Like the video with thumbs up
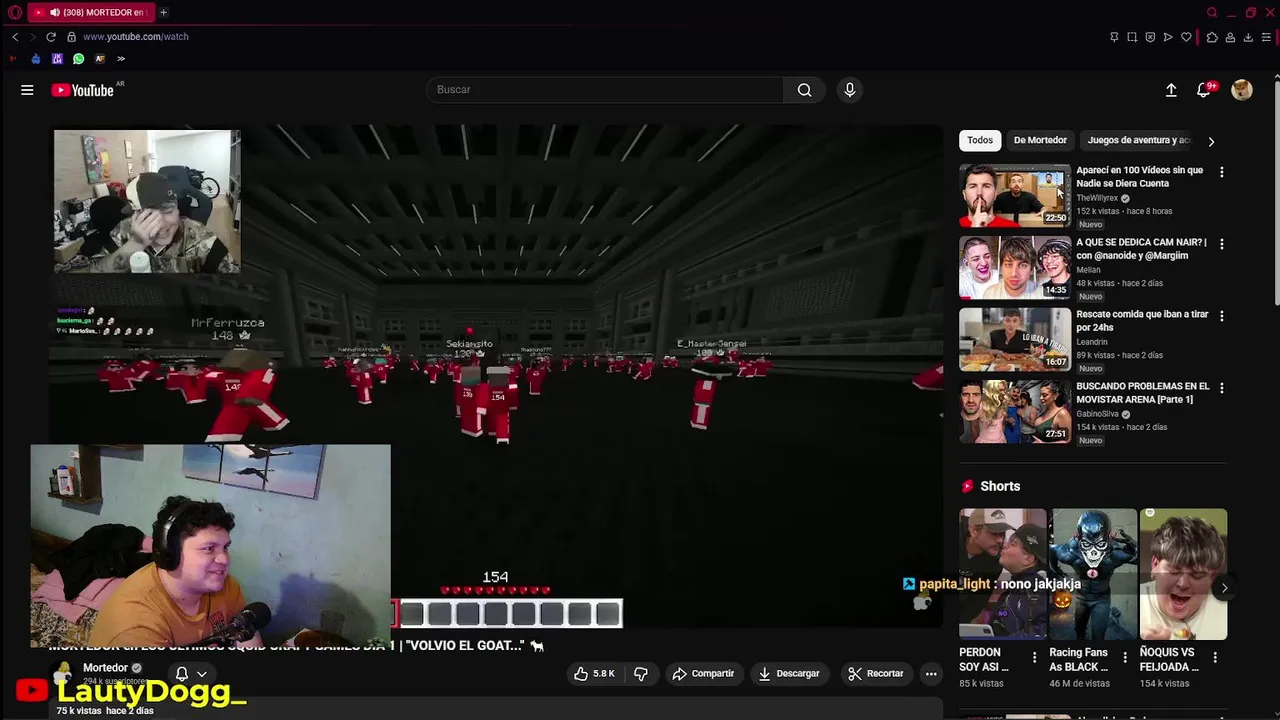Viewport: 1280px width, 720px height. 594,674
